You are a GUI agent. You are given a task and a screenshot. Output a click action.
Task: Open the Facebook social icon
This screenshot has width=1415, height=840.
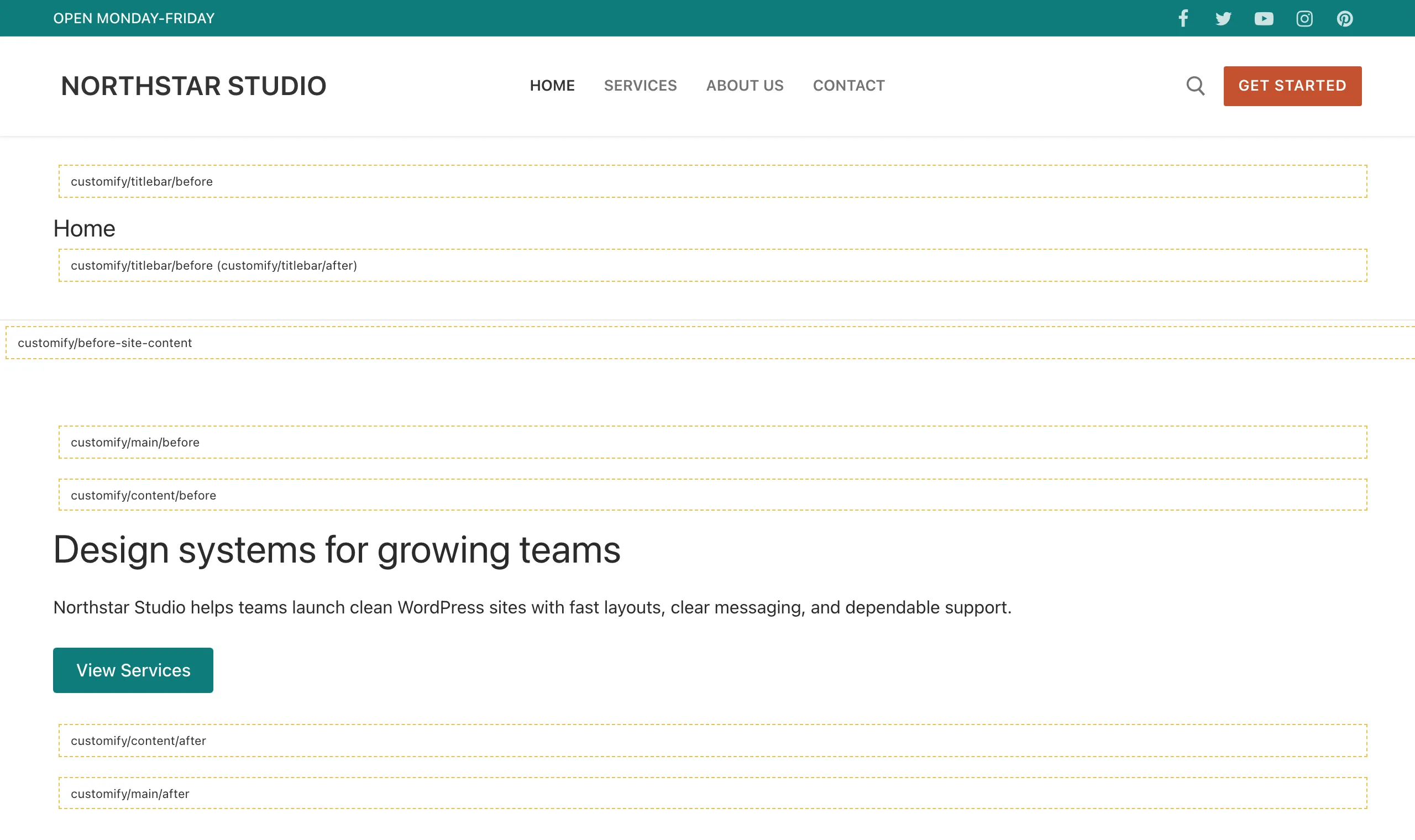click(1183, 19)
